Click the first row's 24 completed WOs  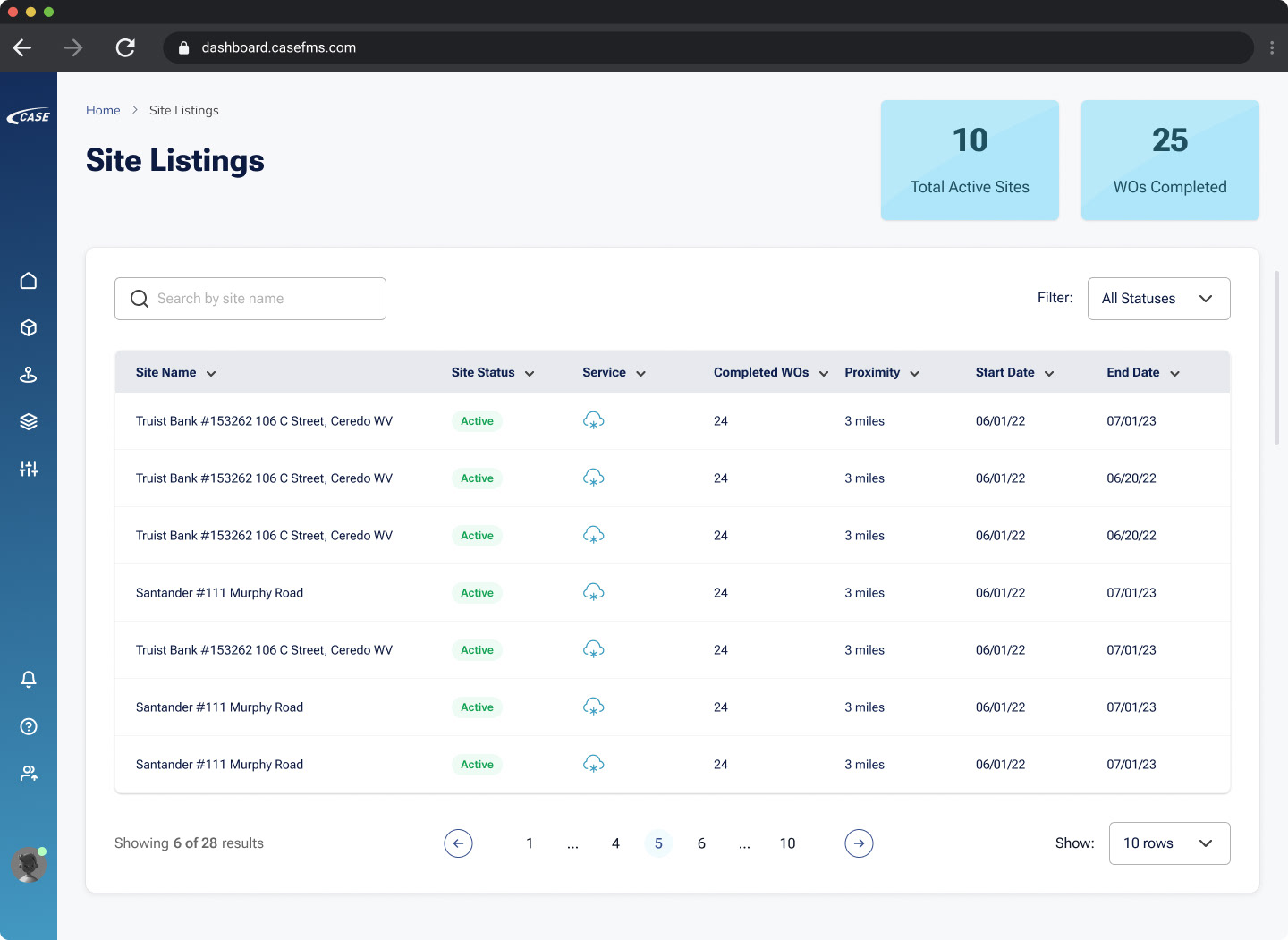coord(721,421)
